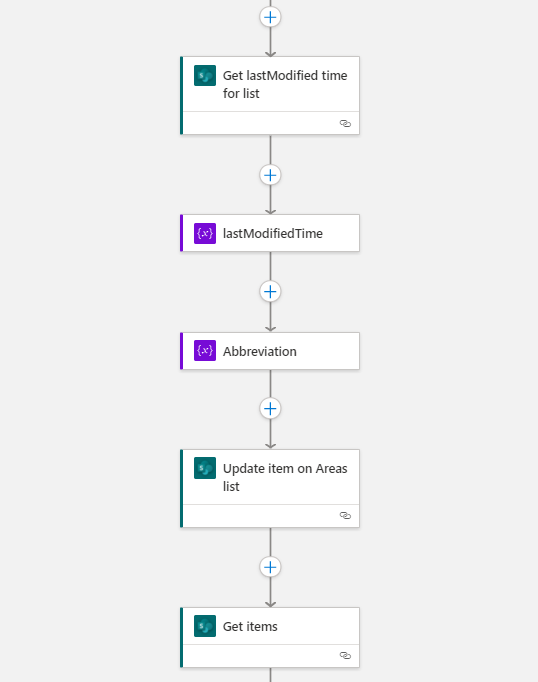This screenshot has height=682, width=538.
Task: Insert action between lastModifiedTime and Abbreviation
Action: coord(270,291)
